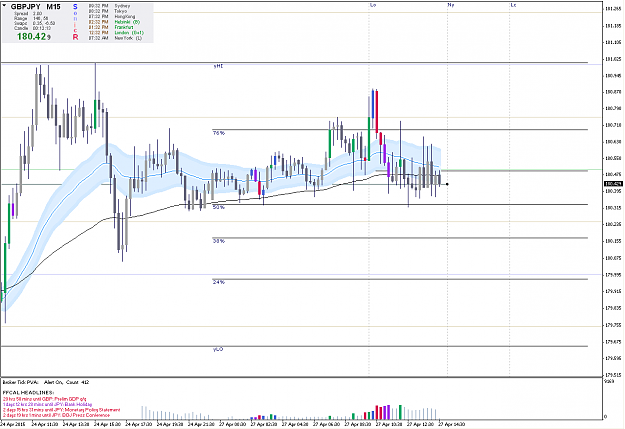
Task: Click the JPY Bank Holiday headline
Action: (47, 404)
